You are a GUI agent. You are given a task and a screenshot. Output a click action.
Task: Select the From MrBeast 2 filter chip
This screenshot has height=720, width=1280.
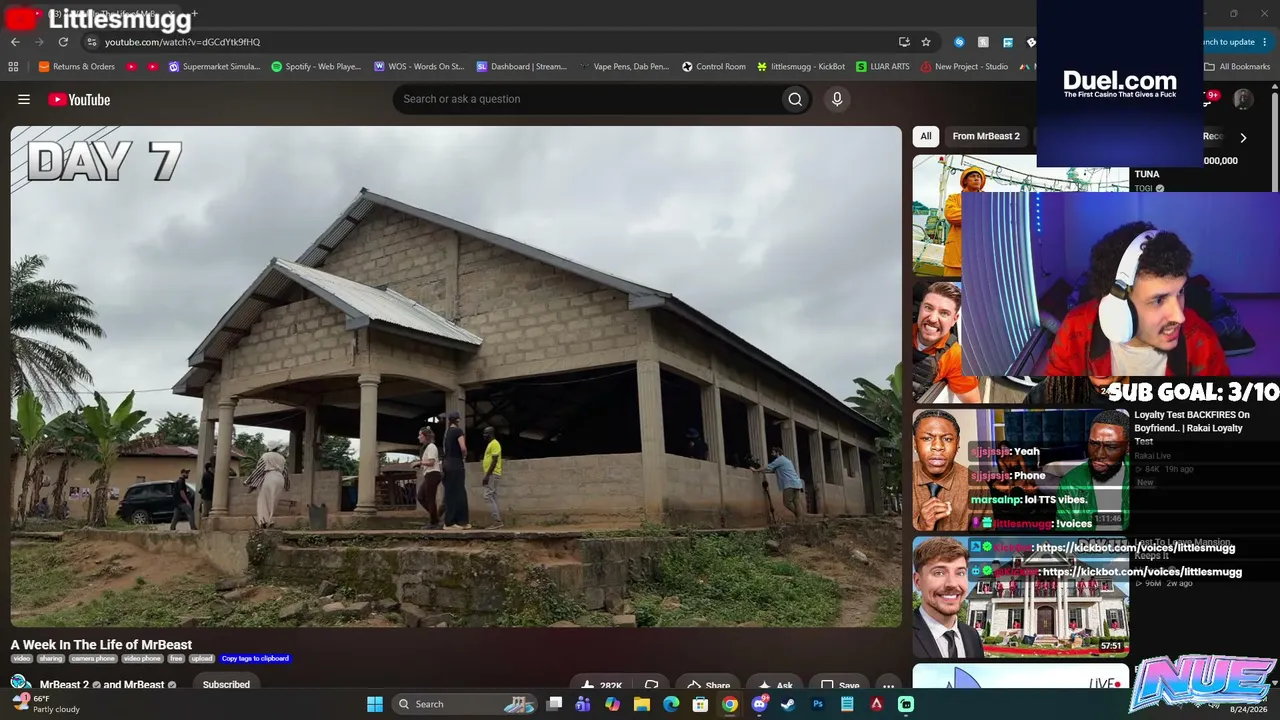coord(986,136)
